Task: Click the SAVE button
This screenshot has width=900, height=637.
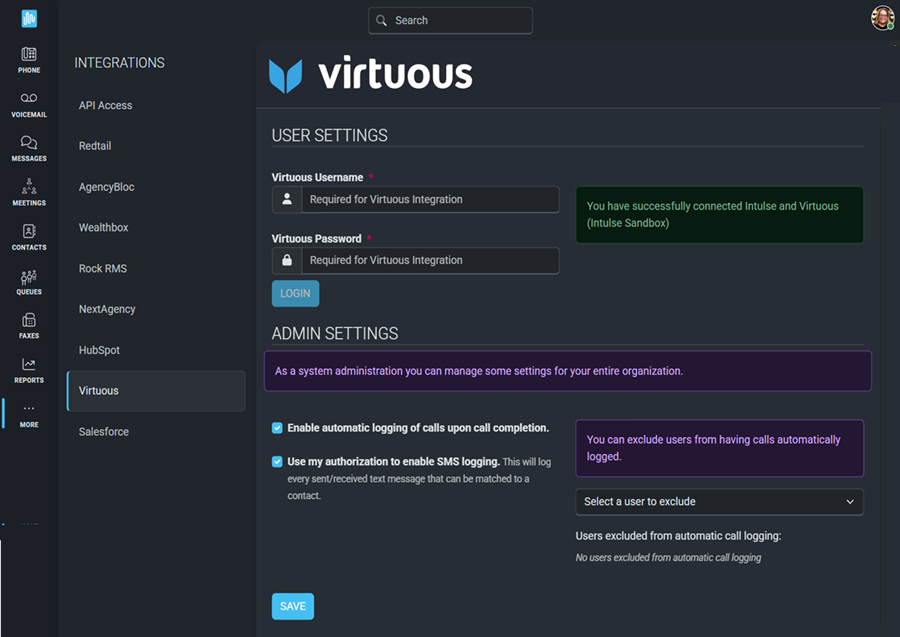Action: click(x=293, y=606)
